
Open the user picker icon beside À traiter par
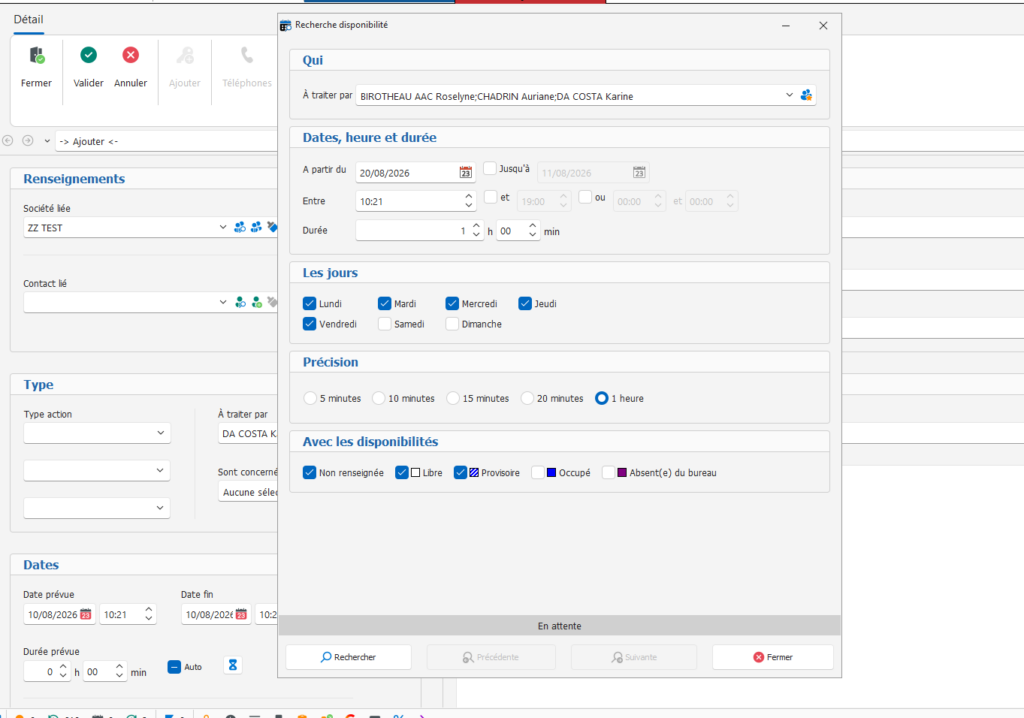(x=807, y=95)
